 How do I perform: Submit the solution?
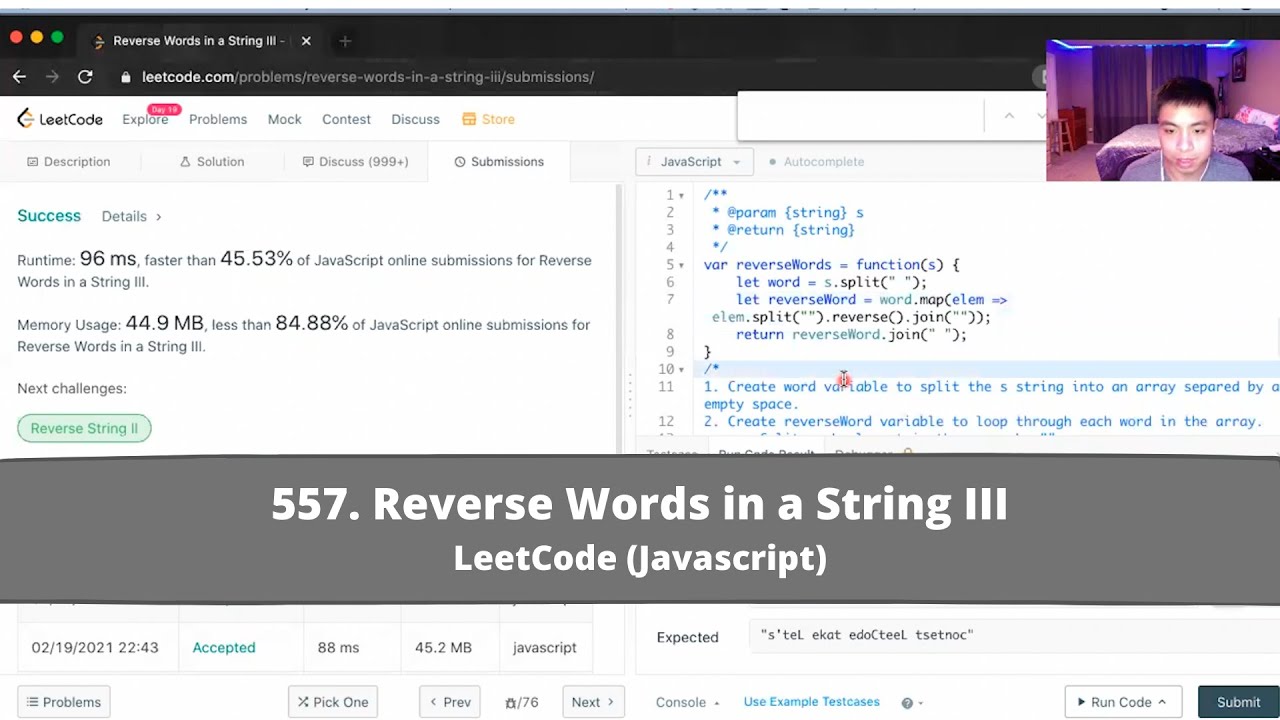pyautogui.click(x=1238, y=702)
